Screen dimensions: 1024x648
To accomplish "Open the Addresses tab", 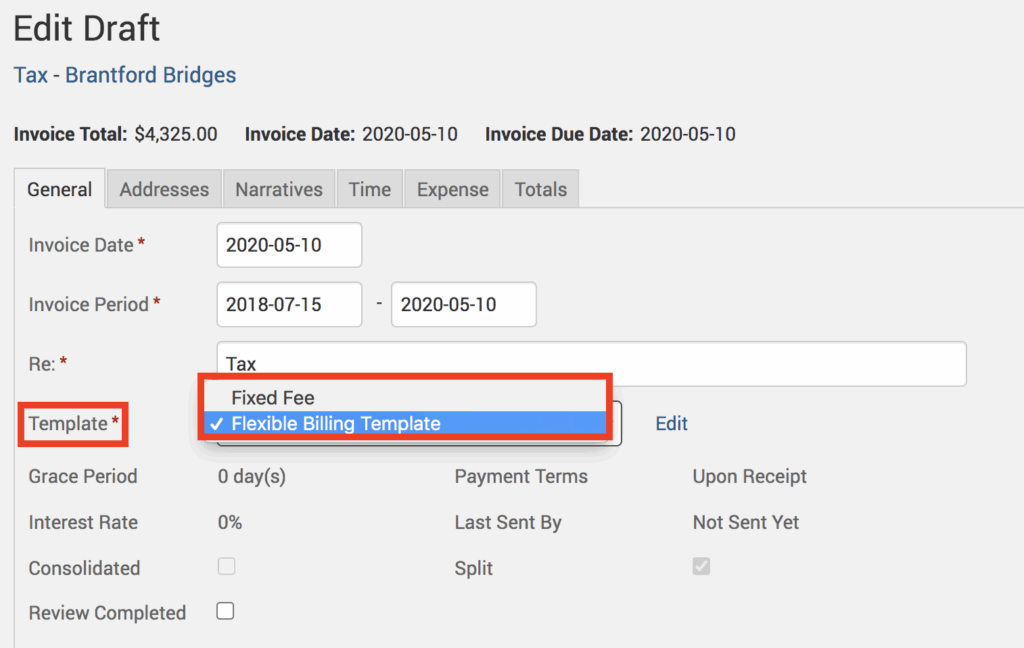I will [x=164, y=189].
